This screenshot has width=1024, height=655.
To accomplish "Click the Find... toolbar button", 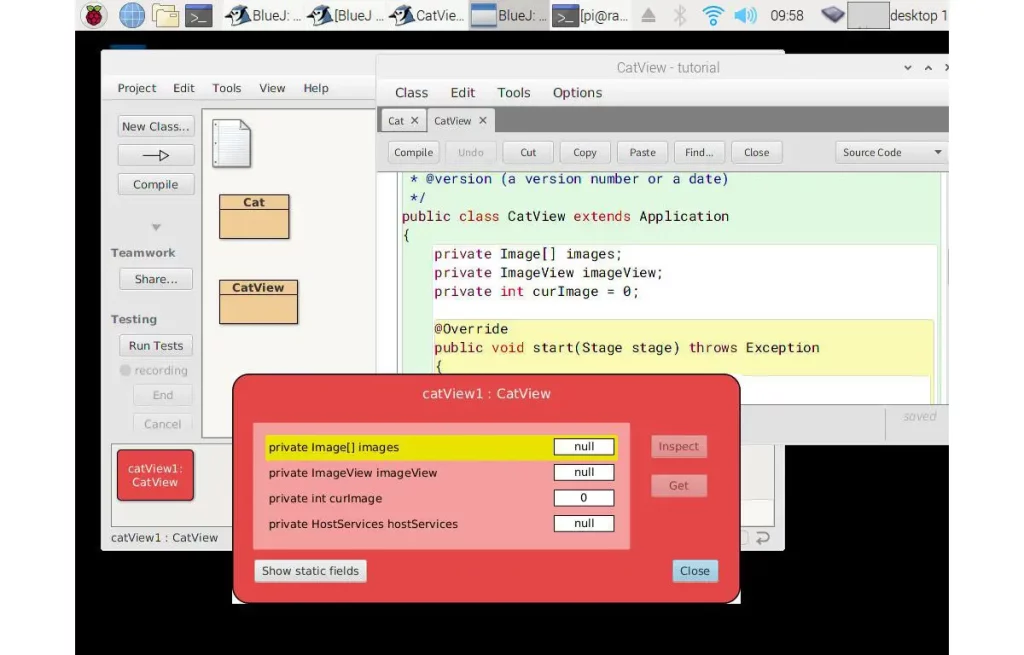I will point(699,152).
